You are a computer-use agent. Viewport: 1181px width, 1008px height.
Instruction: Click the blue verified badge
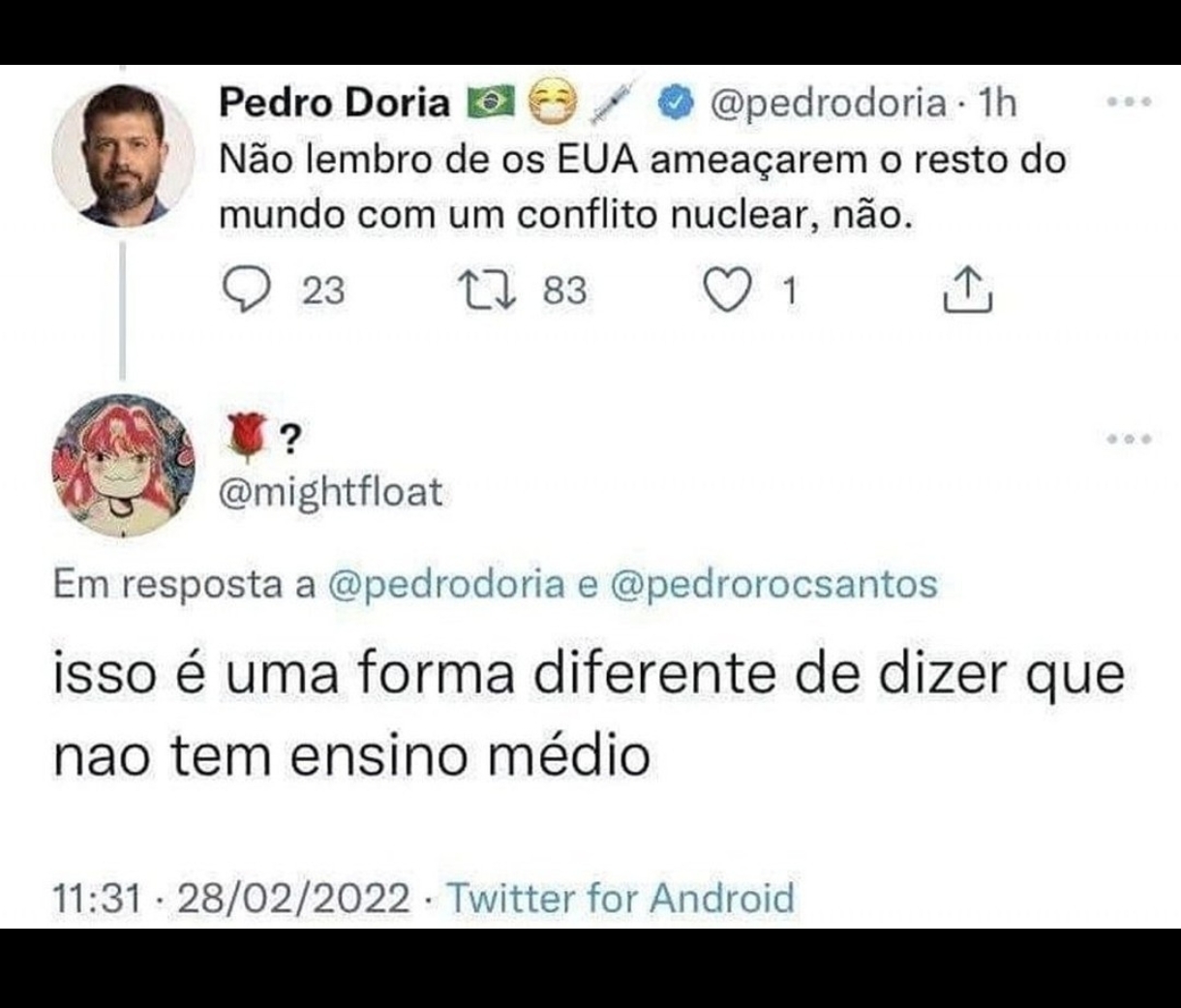coord(678,102)
